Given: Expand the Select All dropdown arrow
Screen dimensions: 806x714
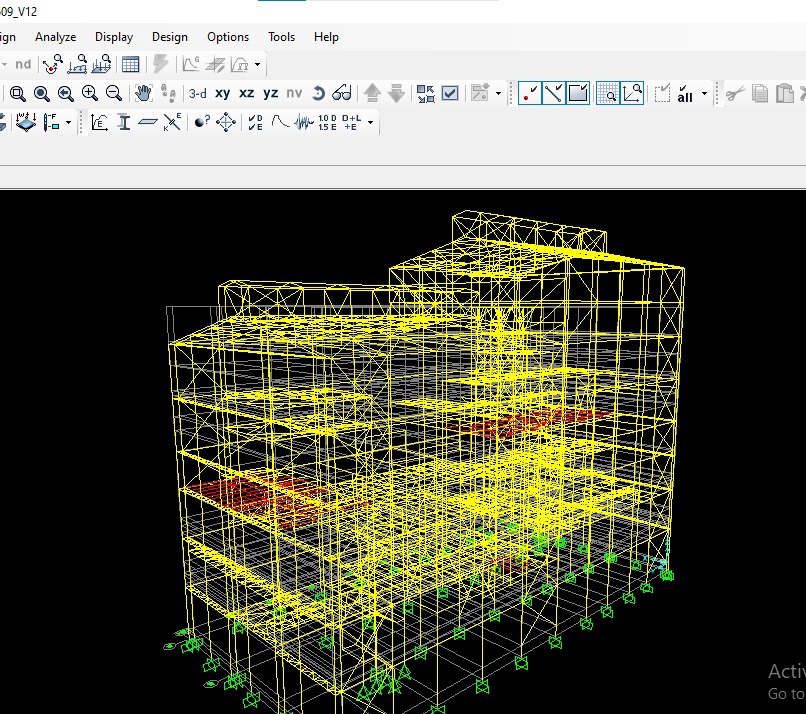Looking at the screenshot, I should pyautogui.click(x=704, y=94).
